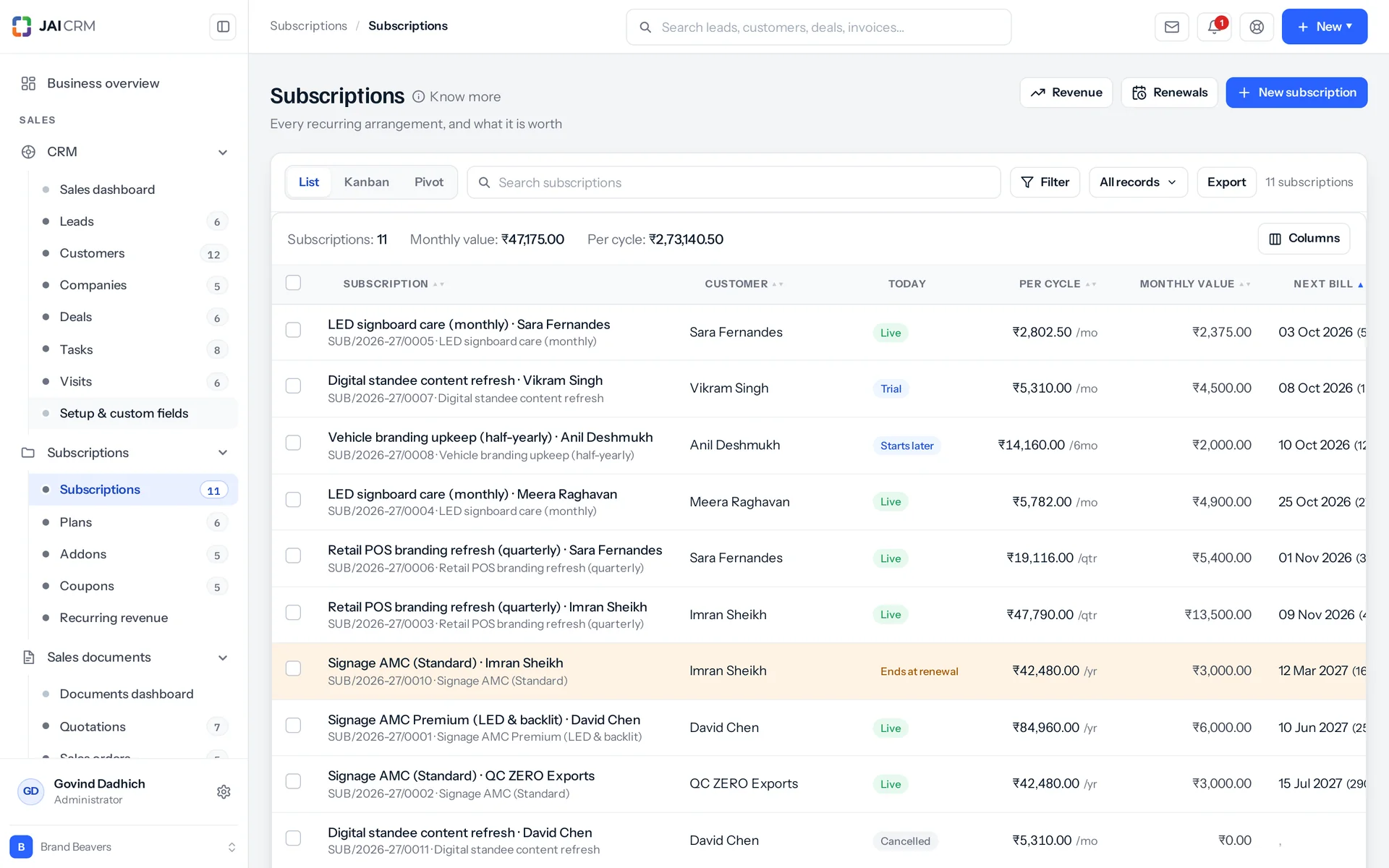This screenshot has width=1389, height=868.
Task: Select the SUB/2026-27/0005 row checkbox
Action: (x=293, y=330)
